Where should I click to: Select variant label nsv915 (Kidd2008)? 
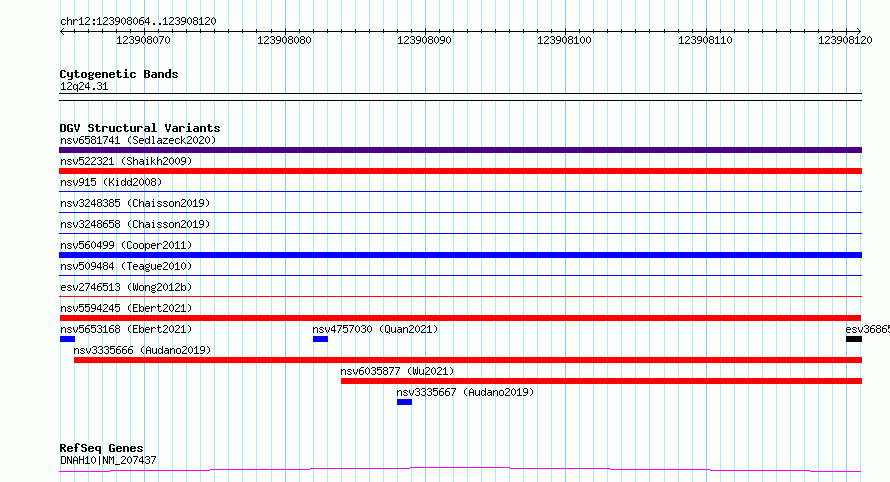point(111,182)
